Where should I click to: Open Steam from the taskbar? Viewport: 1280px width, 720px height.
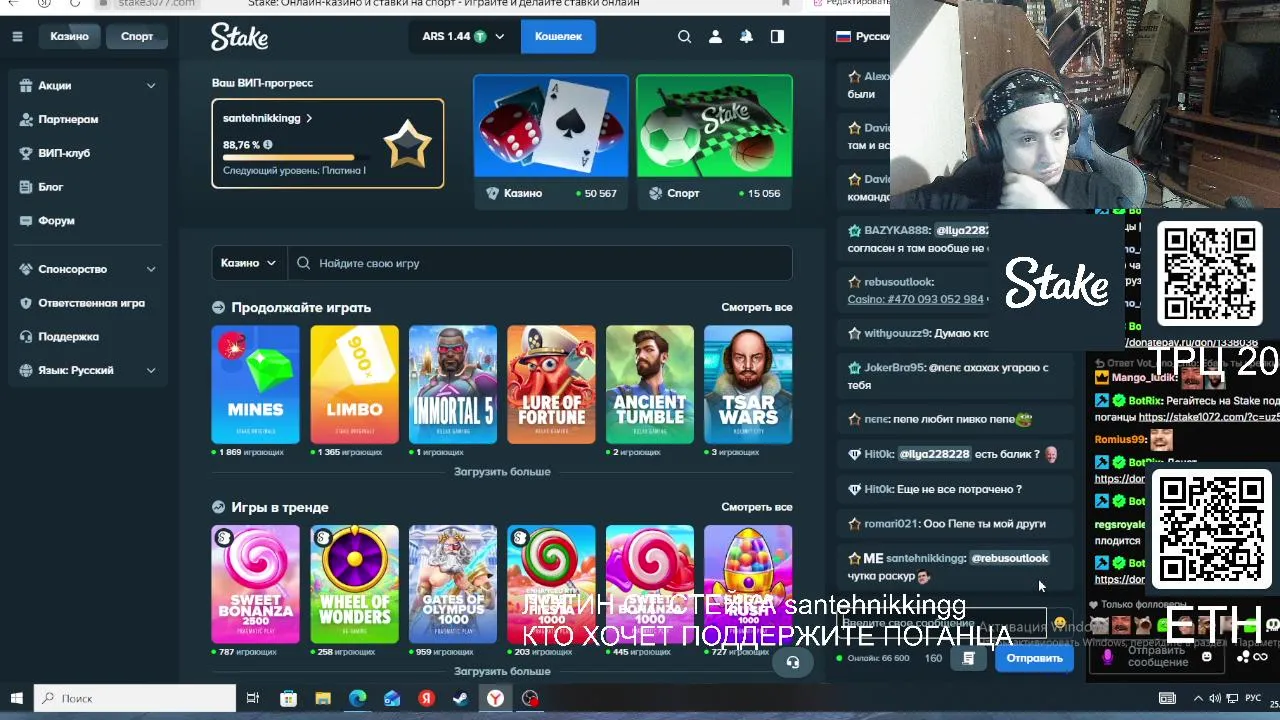(x=461, y=698)
